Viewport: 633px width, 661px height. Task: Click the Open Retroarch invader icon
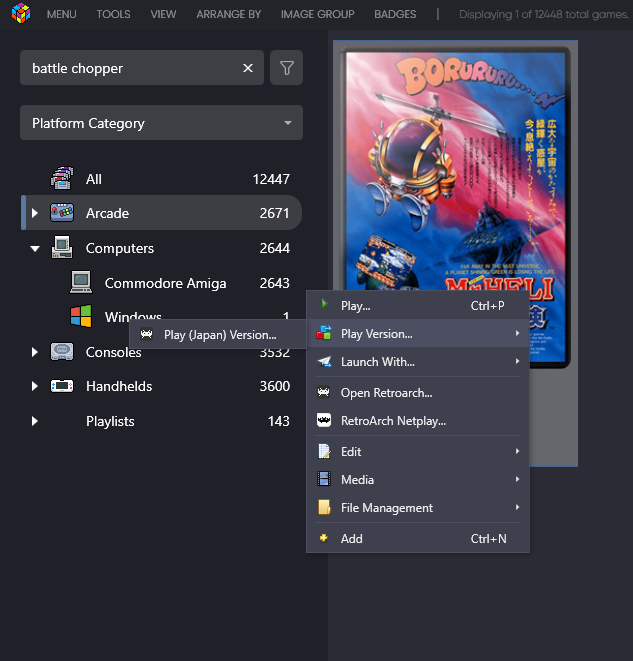324,392
